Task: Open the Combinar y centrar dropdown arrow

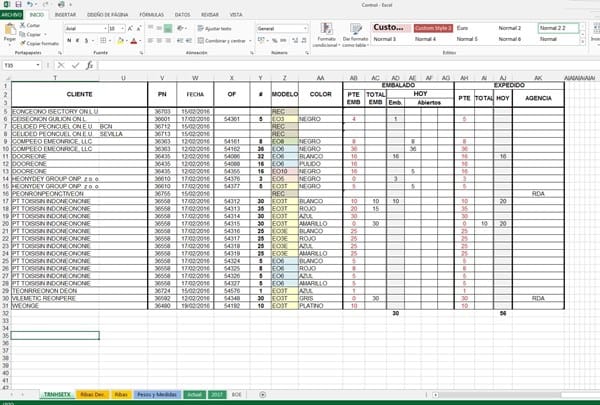Action: [250, 41]
